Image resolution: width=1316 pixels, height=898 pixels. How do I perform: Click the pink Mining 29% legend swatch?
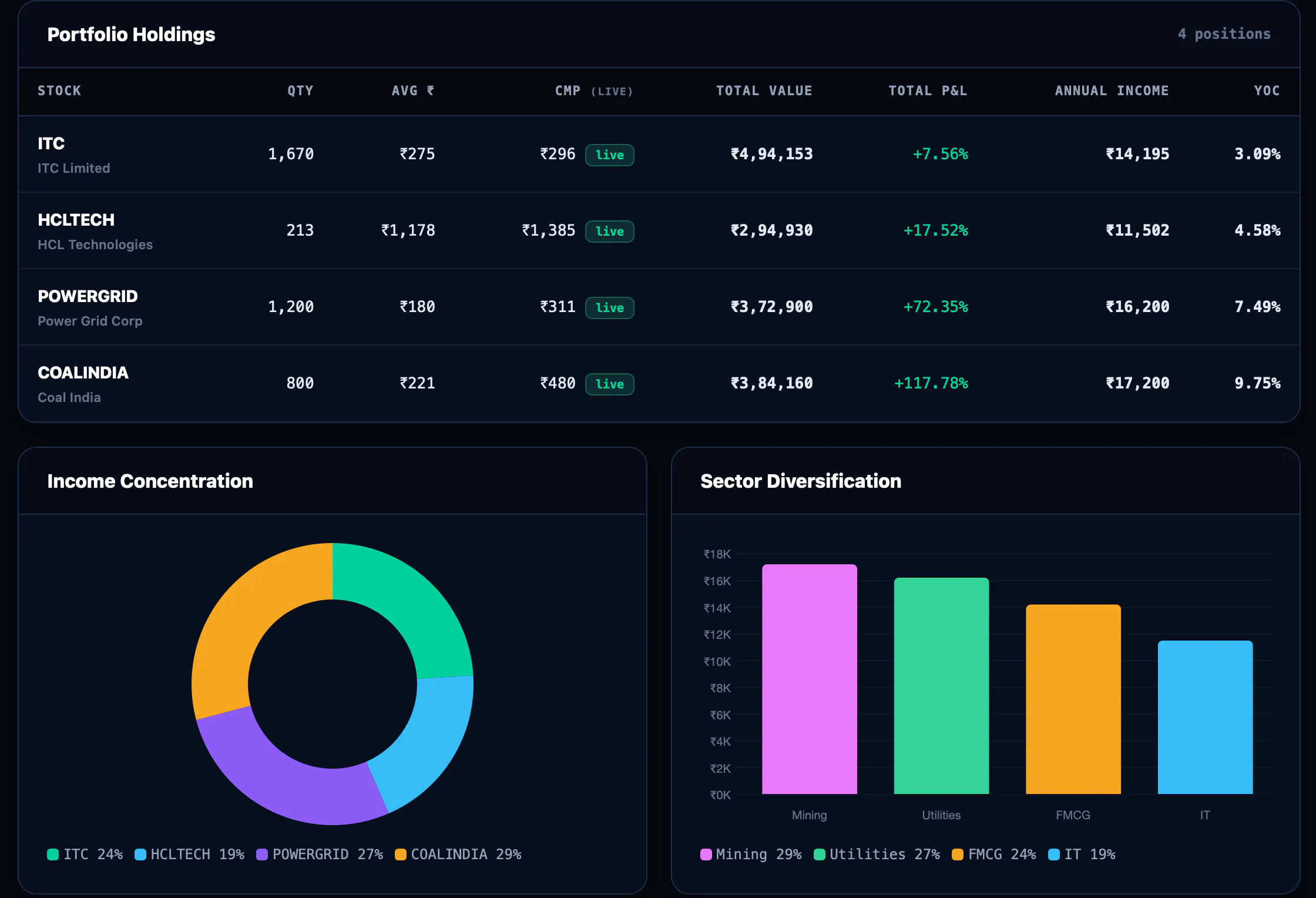pos(706,855)
